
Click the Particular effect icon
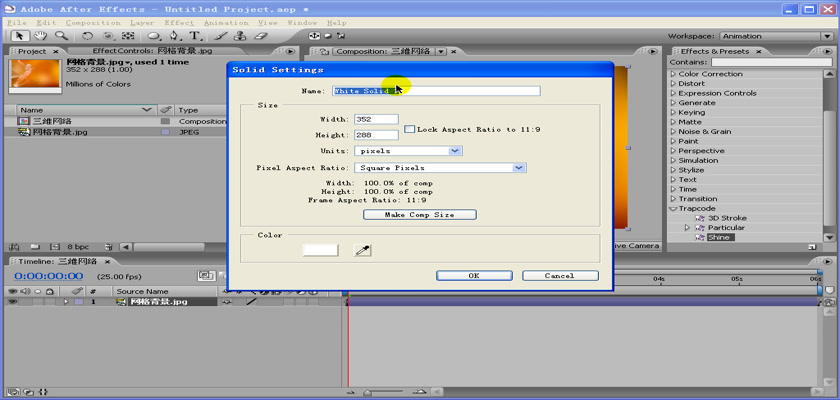(x=699, y=228)
